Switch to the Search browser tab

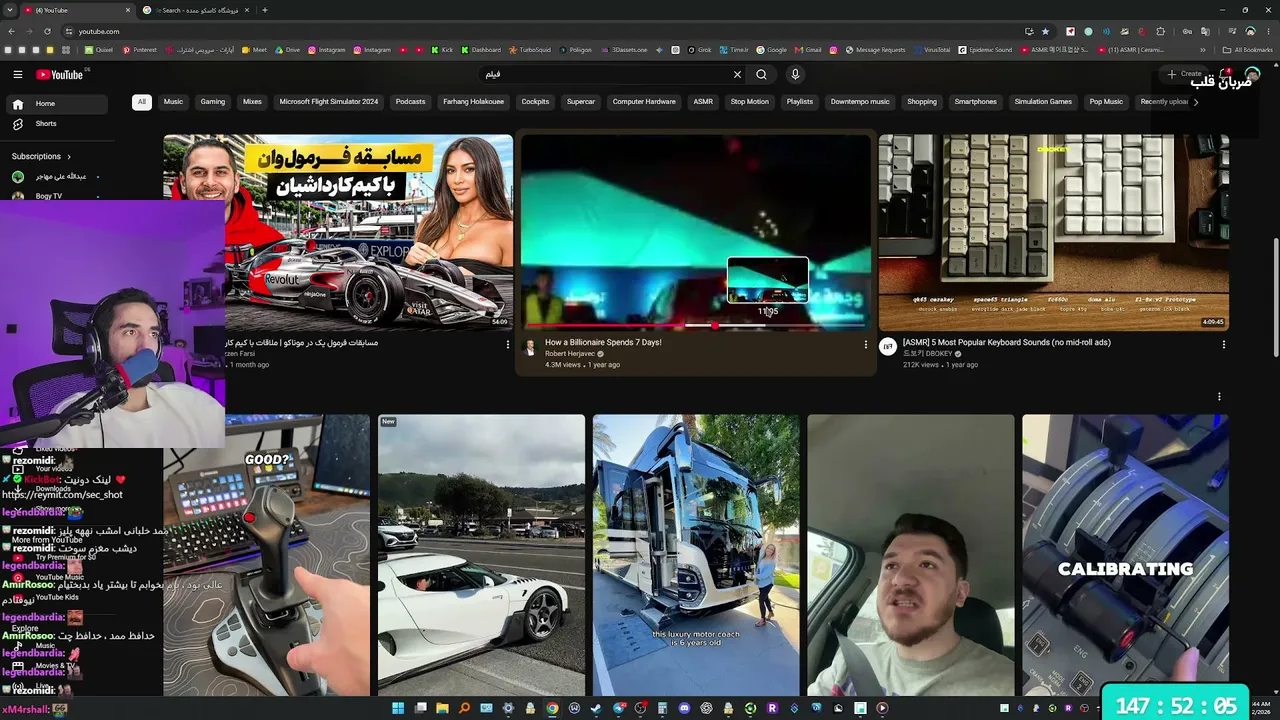tap(197, 10)
